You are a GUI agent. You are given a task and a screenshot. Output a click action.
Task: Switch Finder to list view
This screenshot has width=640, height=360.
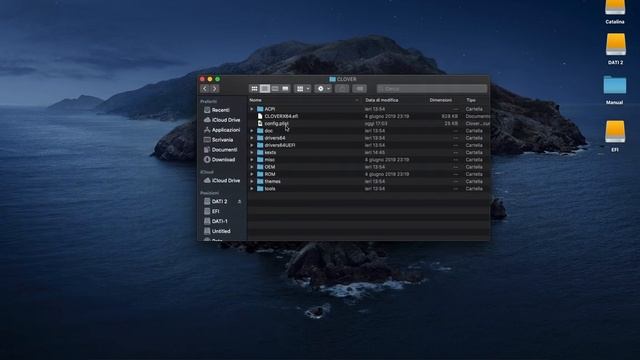tap(265, 89)
